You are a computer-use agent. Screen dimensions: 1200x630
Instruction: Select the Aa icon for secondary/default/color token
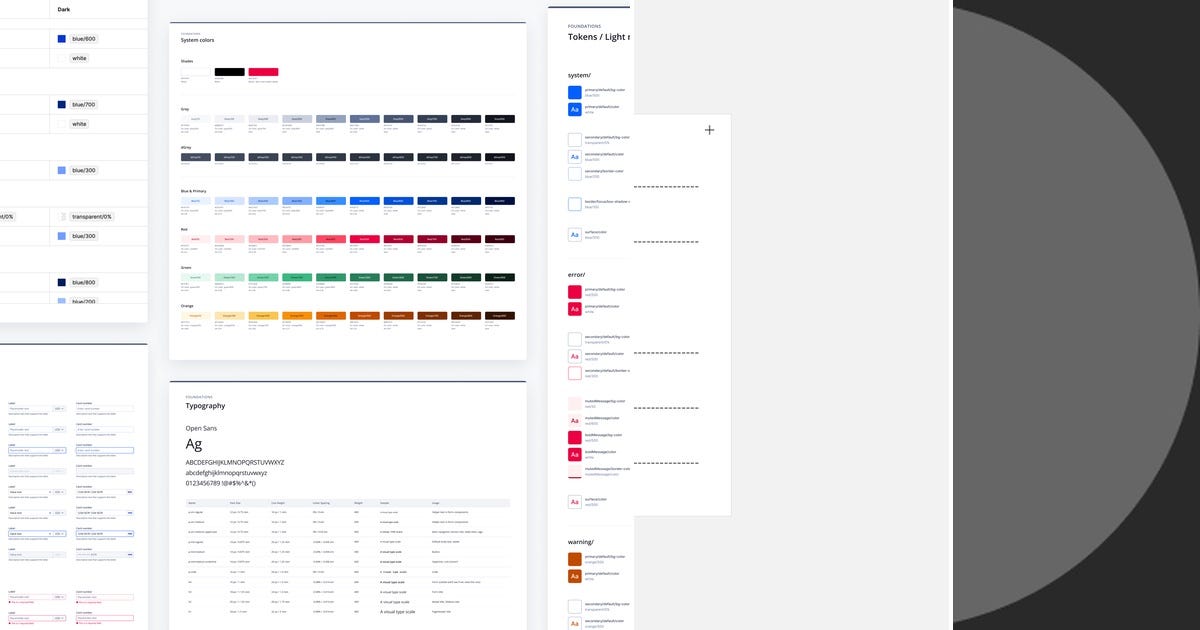[x=575, y=155]
